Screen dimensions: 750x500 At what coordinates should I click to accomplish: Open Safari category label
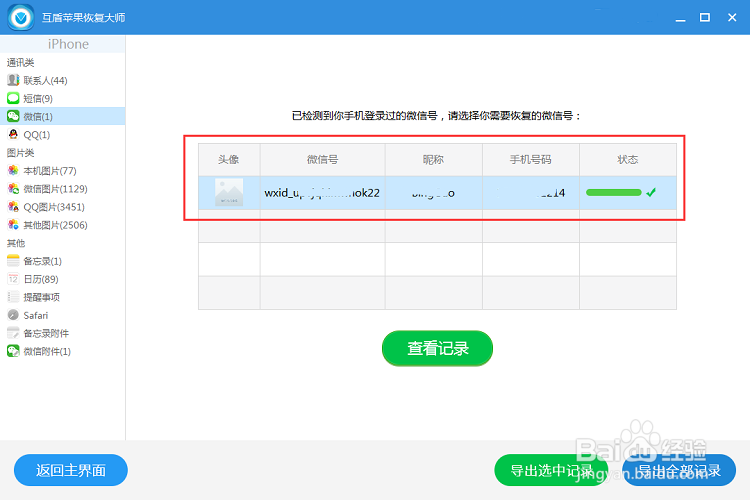[x=35, y=315]
